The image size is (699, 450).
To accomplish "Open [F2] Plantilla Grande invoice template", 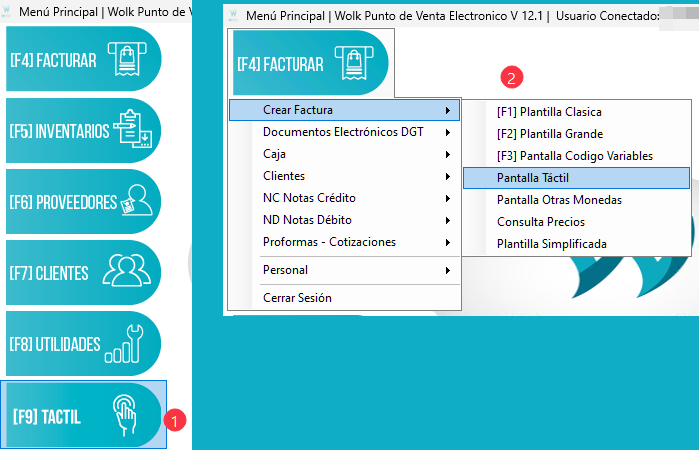I will (549, 134).
